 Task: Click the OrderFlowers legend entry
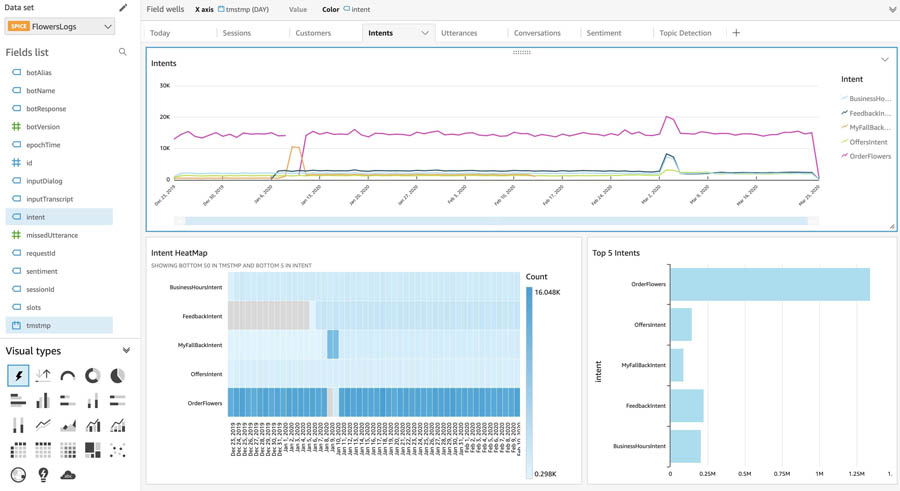point(866,156)
